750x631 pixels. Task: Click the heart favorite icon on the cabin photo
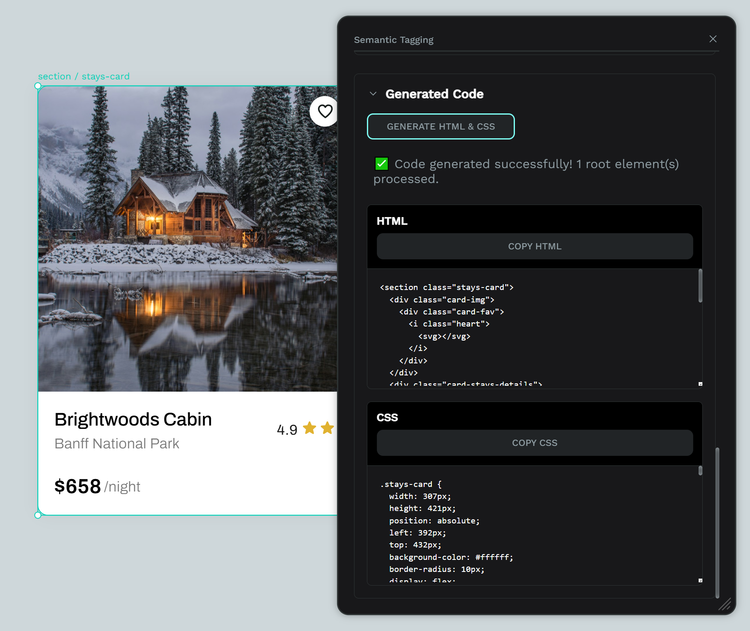324,111
